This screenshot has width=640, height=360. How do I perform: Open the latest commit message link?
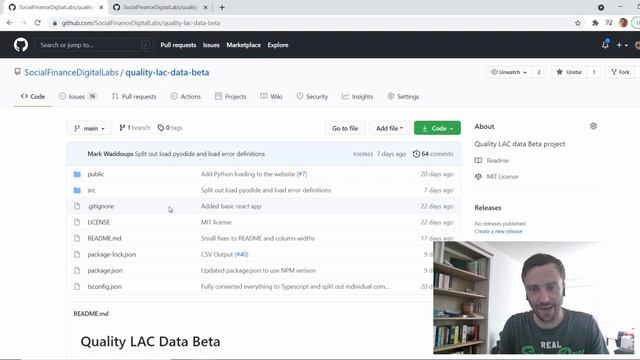[200, 154]
